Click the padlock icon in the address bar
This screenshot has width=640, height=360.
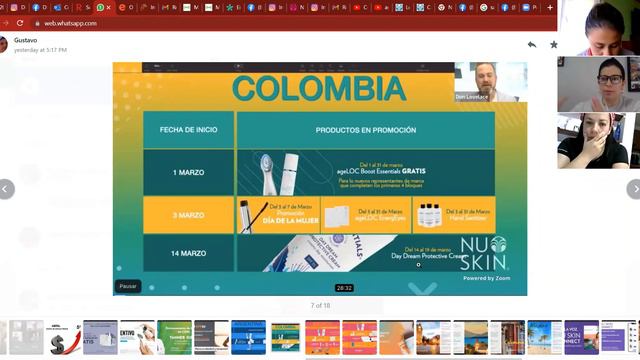[x=37, y=24]
